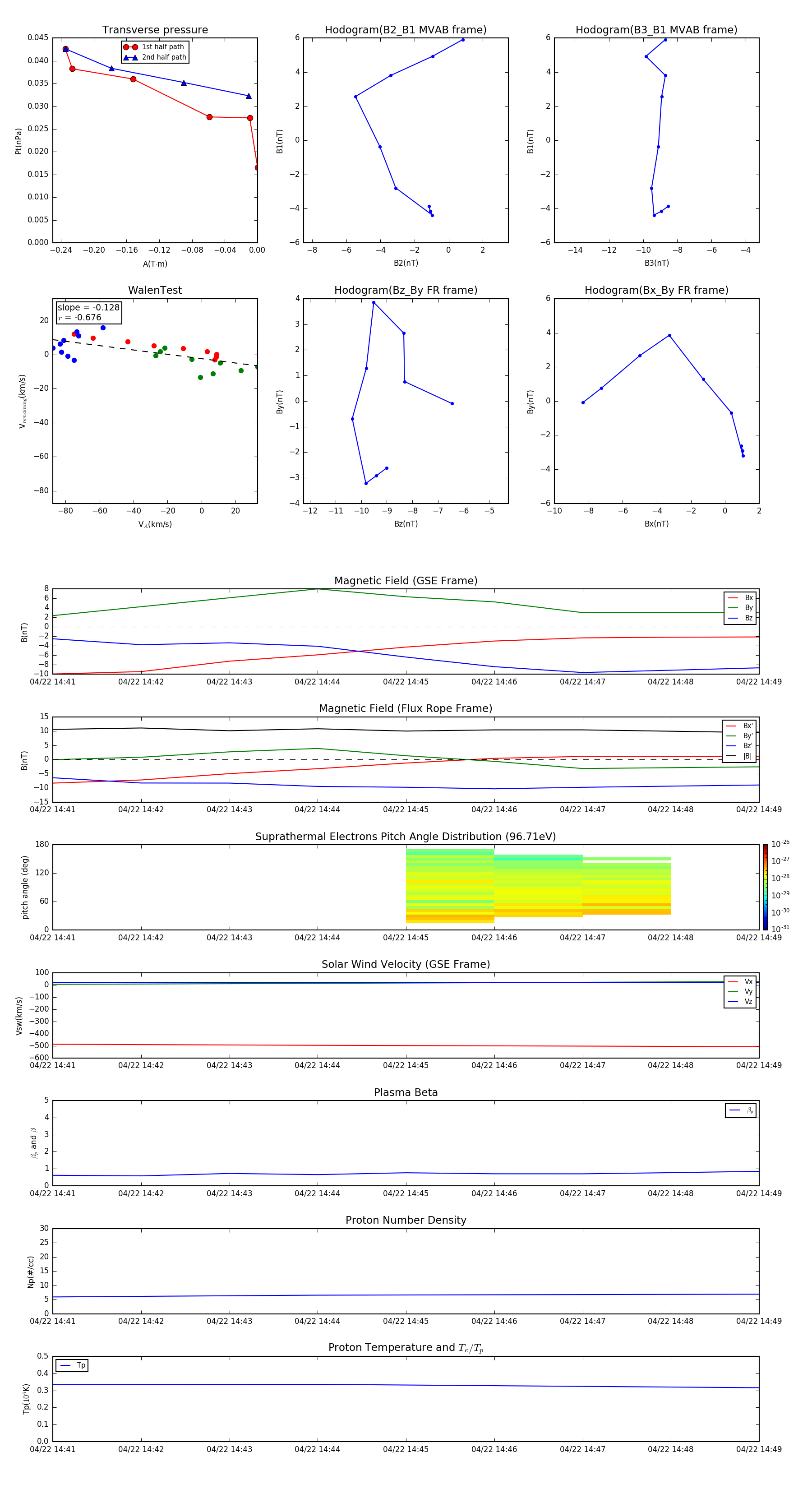The width and height of the screenshot is (812, 1489).
Task: Click the Np(#/cc) axis label
Action: [31, 1271]
